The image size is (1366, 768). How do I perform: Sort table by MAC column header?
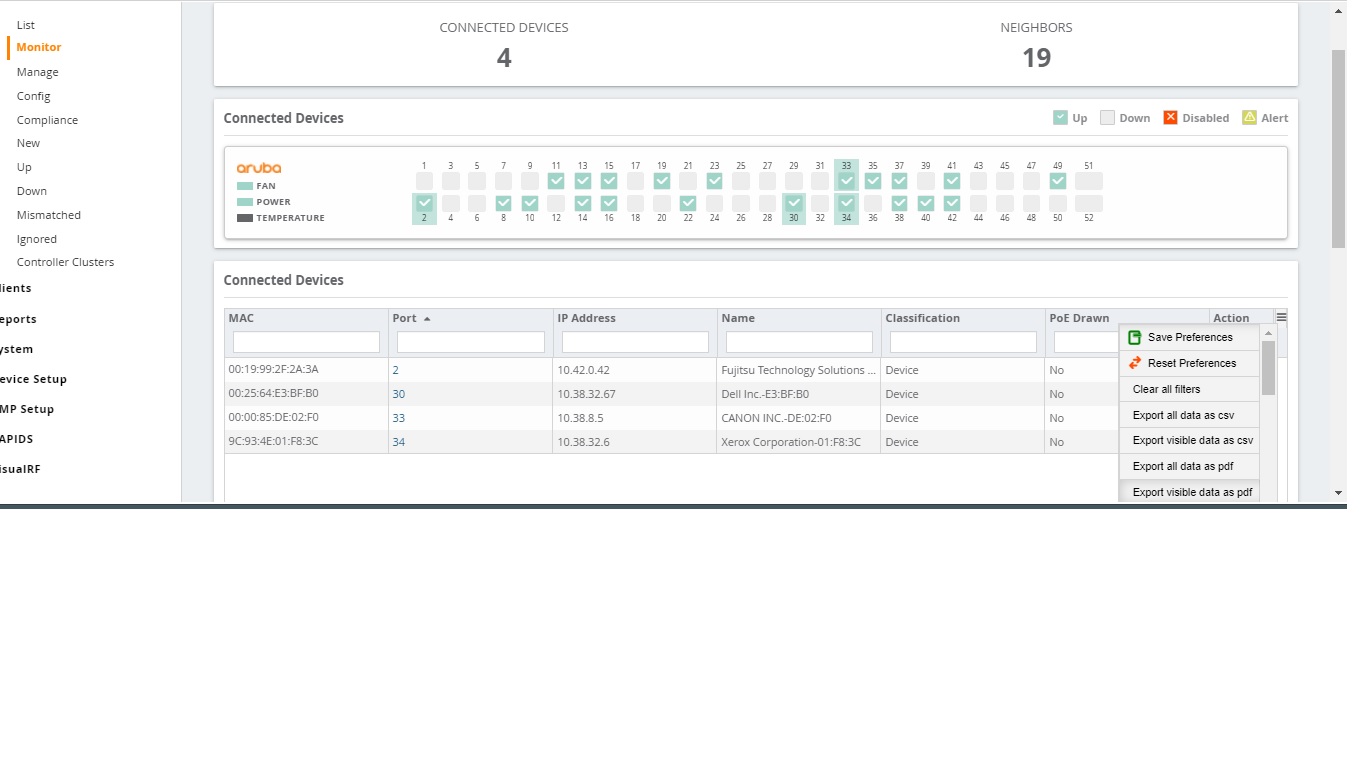[x=241, y=318]
